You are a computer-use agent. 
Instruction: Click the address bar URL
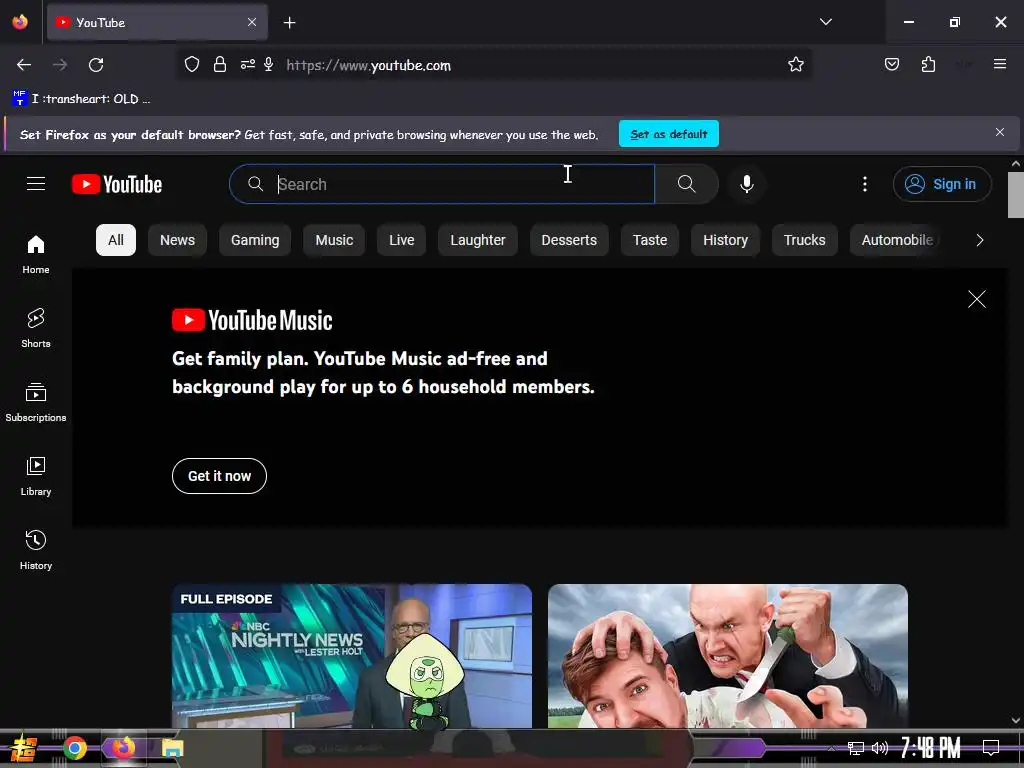point(368,65)
